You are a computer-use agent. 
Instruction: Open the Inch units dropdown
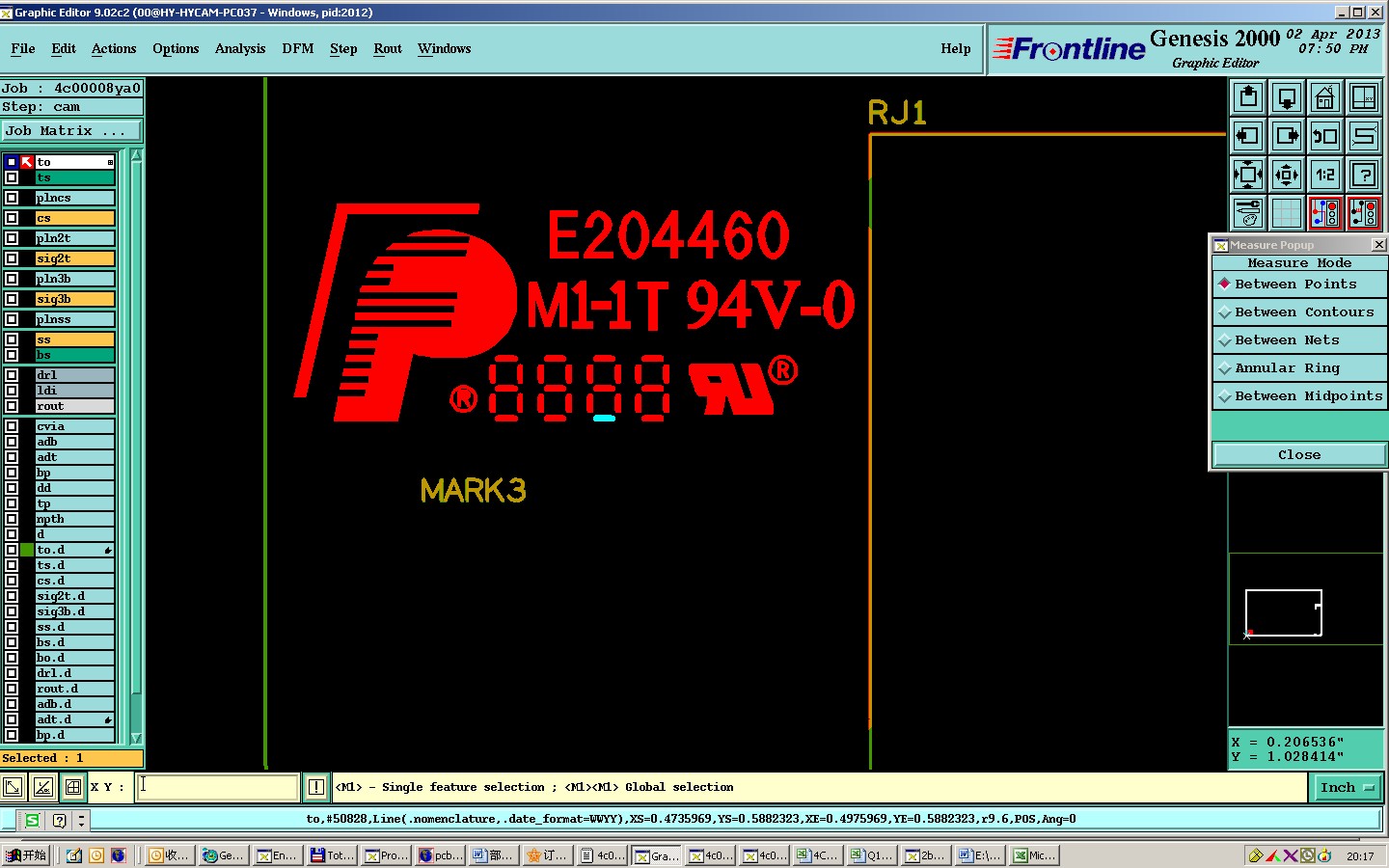[x=1347, y=788]
